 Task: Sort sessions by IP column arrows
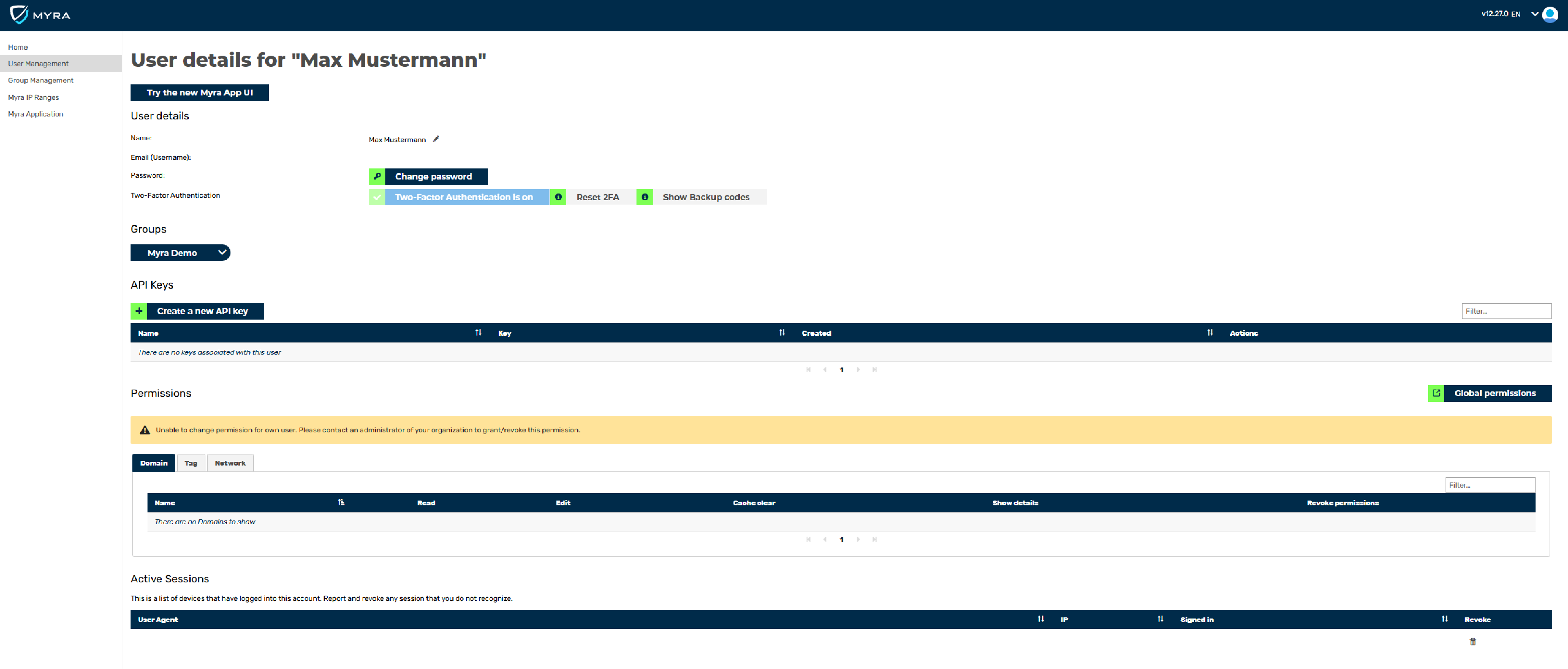(1161, 619)
